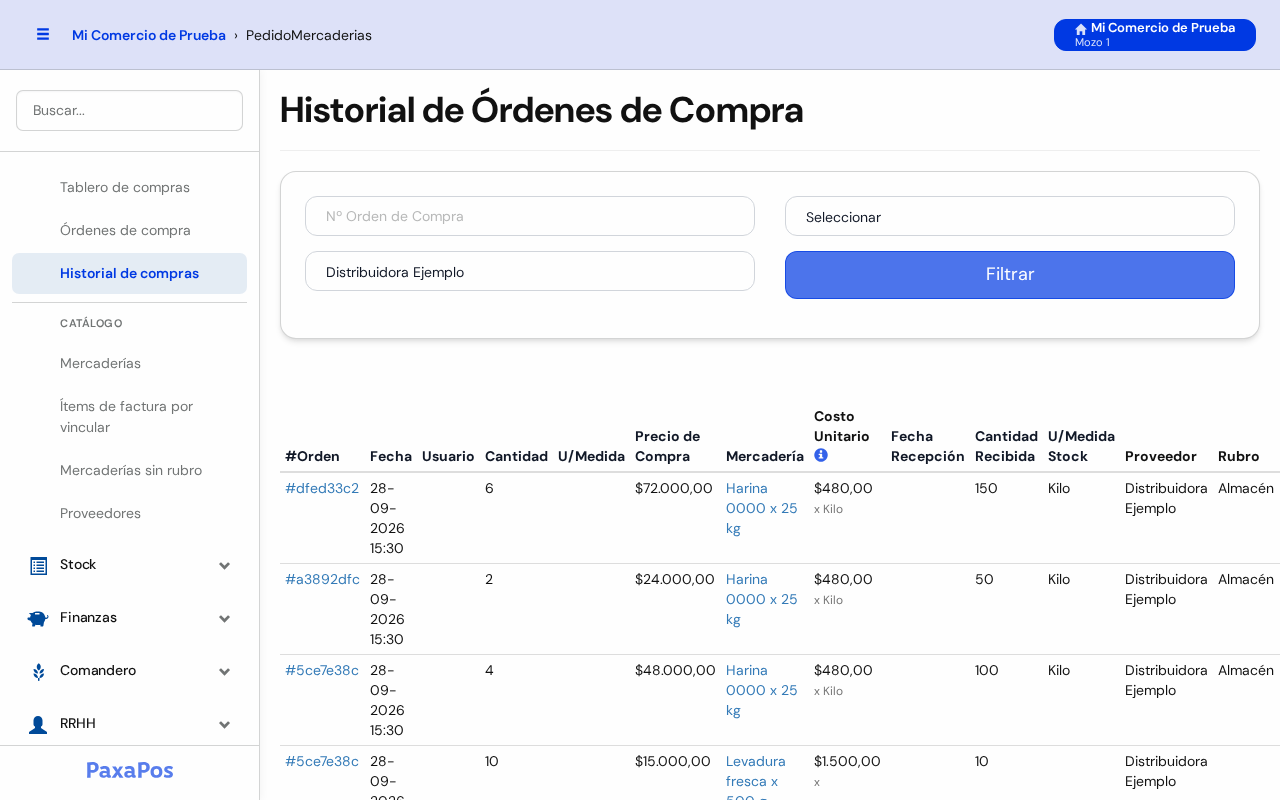Click the Finanzas piggy bank icon
This screenshot has height=800, width=1280.
(x=38, y=618)
